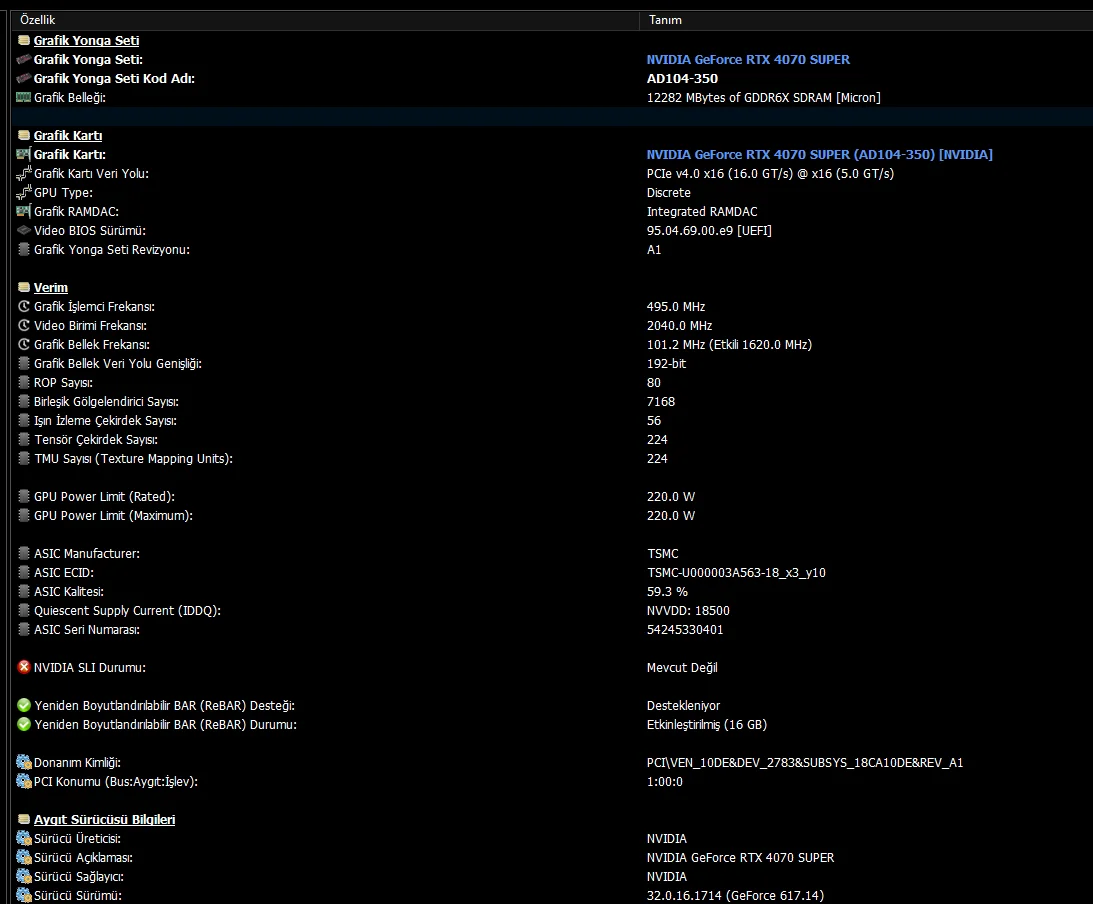Screen dimensions: 1093x904
Task: Select the driver version 32.0.16.1714 value
Action: [735, 896]
